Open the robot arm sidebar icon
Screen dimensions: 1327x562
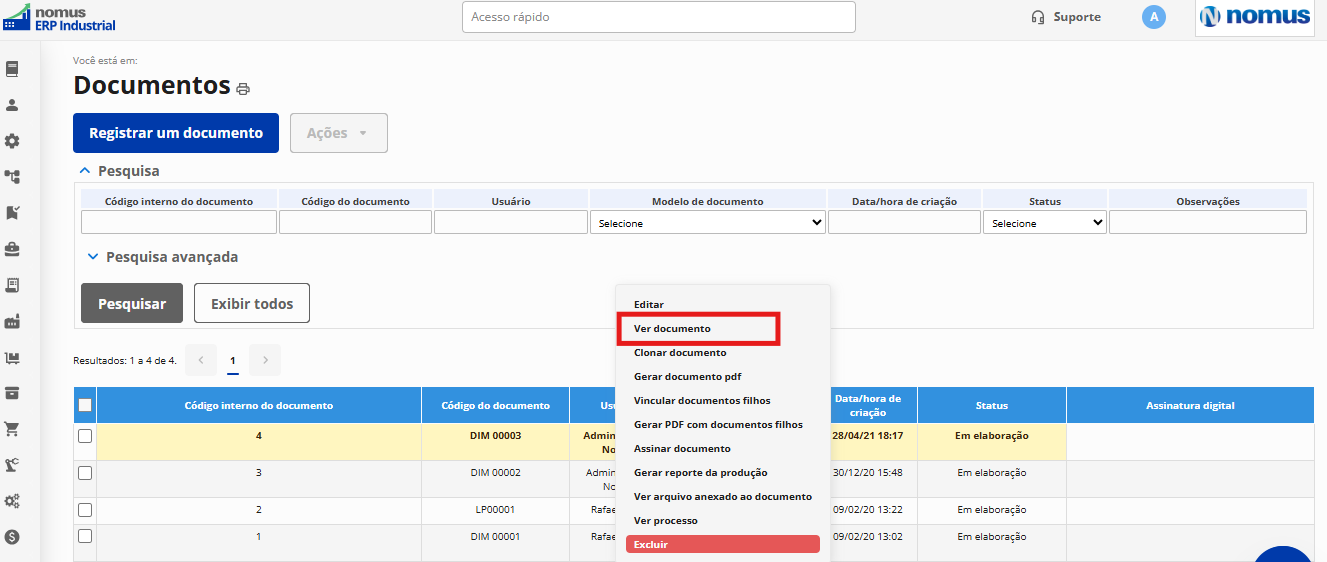[x=13, y=465]
